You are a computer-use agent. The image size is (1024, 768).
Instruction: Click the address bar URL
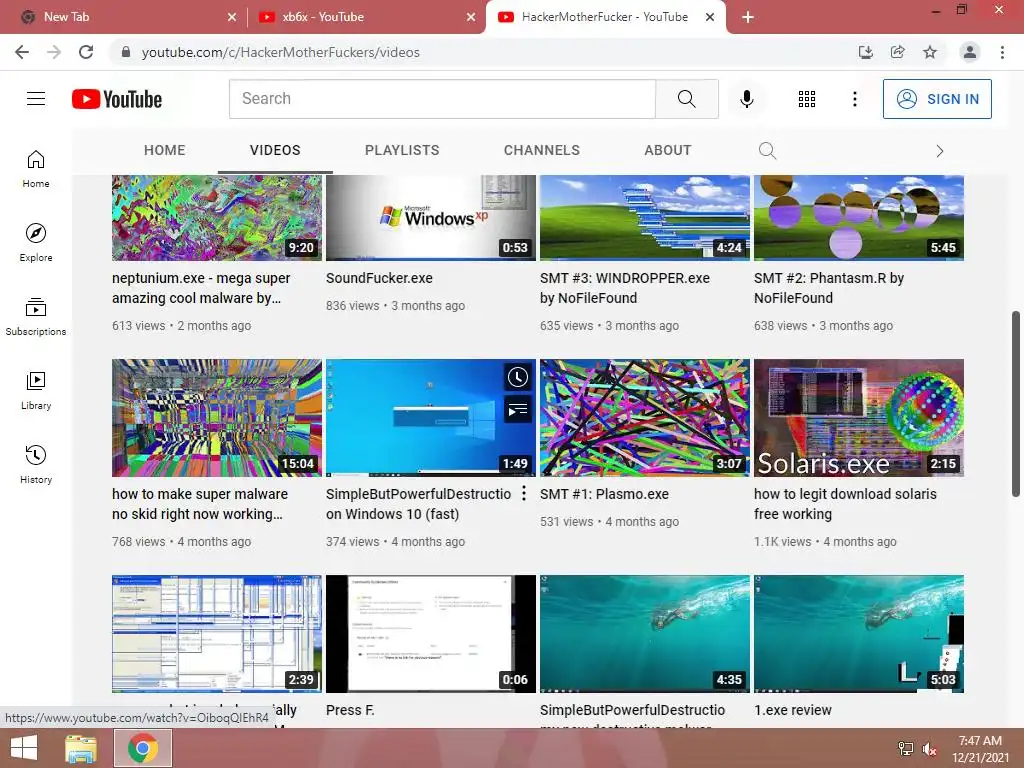point(281,52)
